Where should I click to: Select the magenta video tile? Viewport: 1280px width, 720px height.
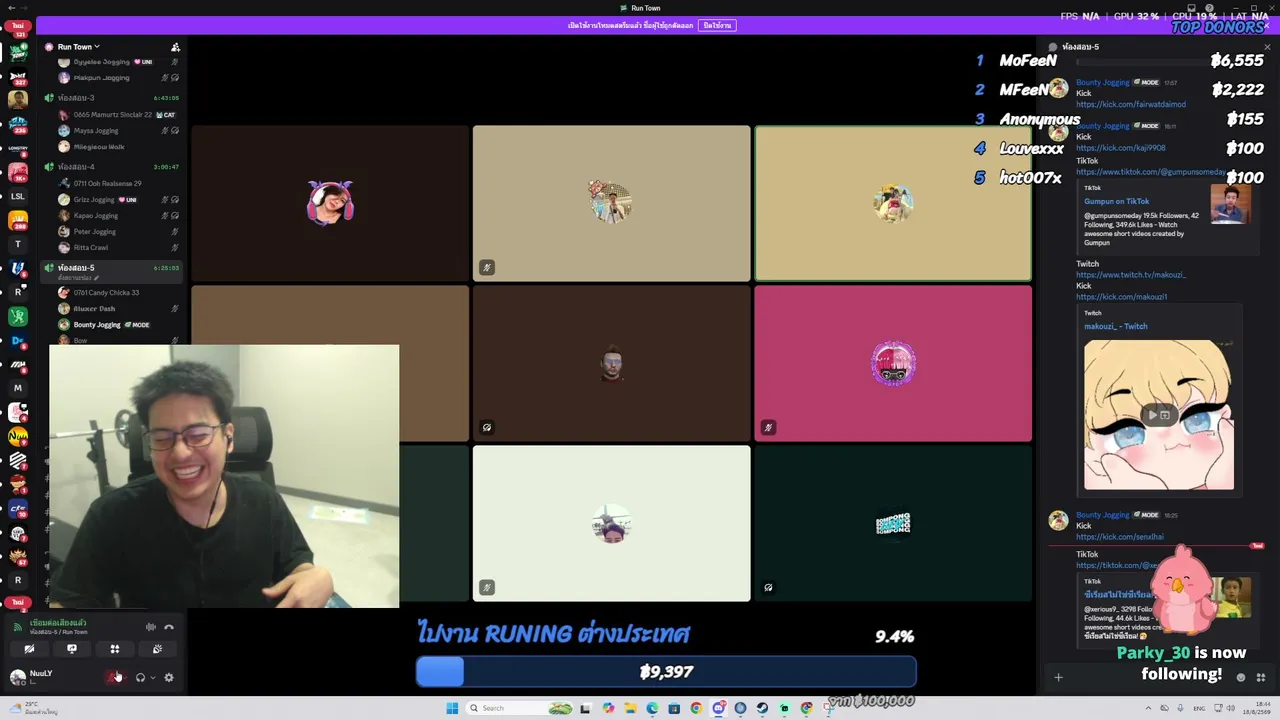click(x=893, y=364)
